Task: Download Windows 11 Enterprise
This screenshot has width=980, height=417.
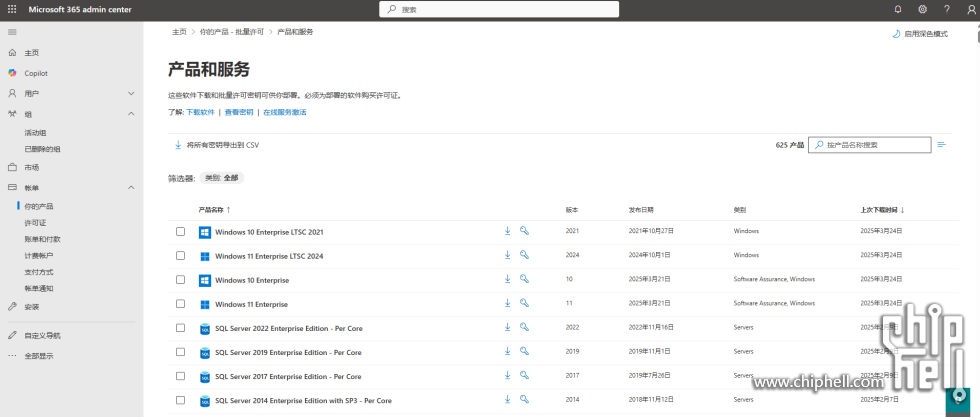Action: (x=508, y=303)
